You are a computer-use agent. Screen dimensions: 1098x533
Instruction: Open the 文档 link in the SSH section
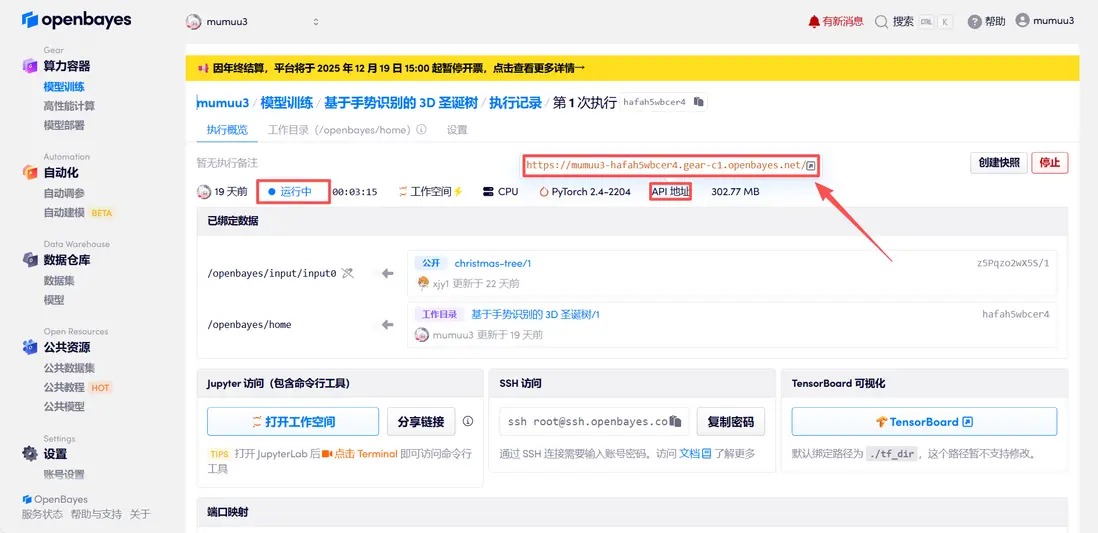[x=695, y=453]
